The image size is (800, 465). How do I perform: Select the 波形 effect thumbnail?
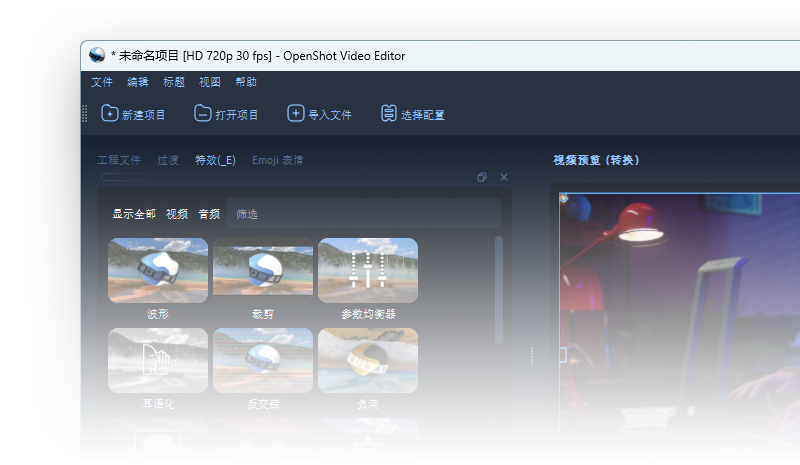click(158, 271)
